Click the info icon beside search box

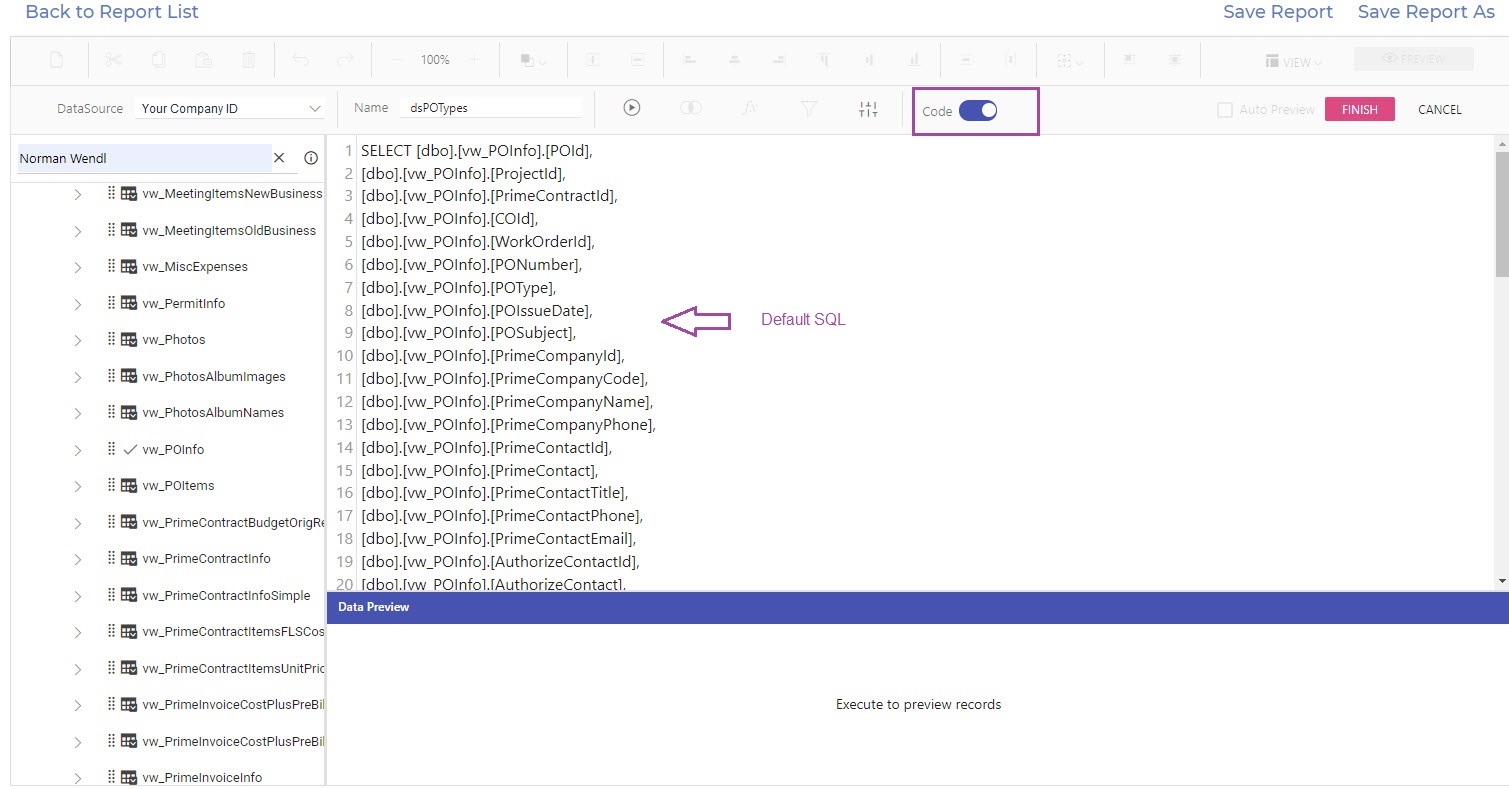click(310, 158)
